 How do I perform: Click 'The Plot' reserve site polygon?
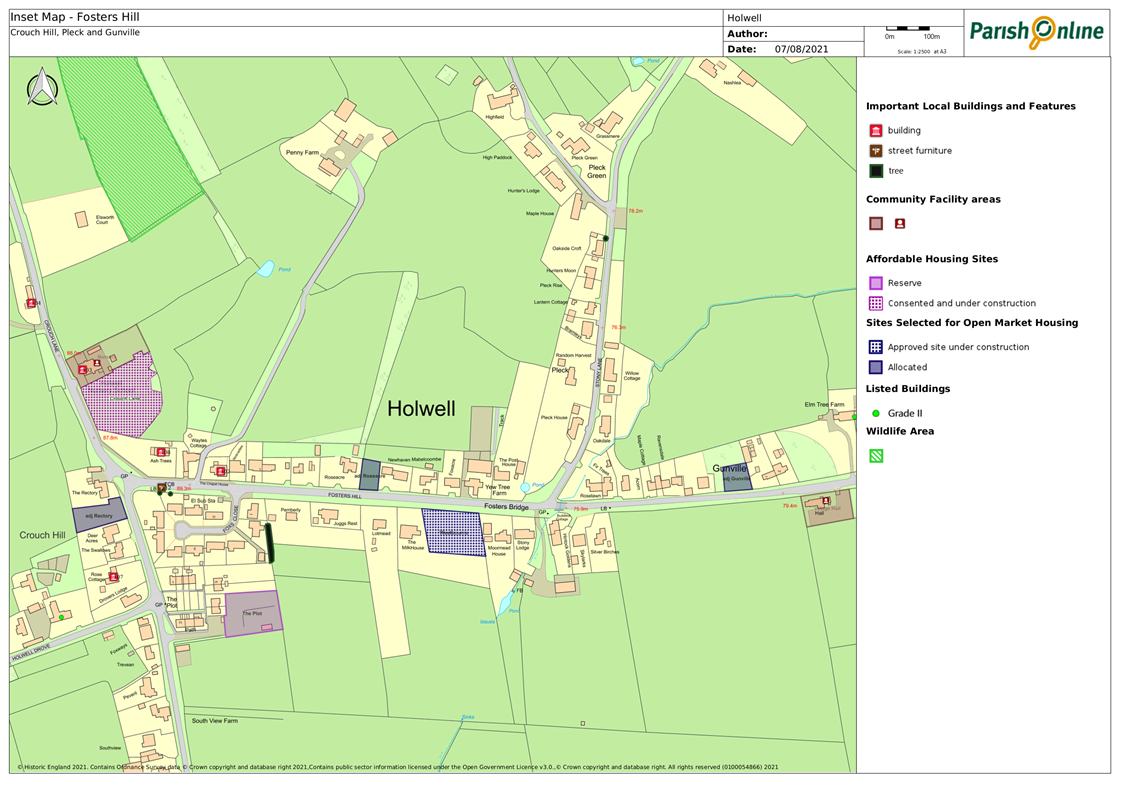coord(253,614)
